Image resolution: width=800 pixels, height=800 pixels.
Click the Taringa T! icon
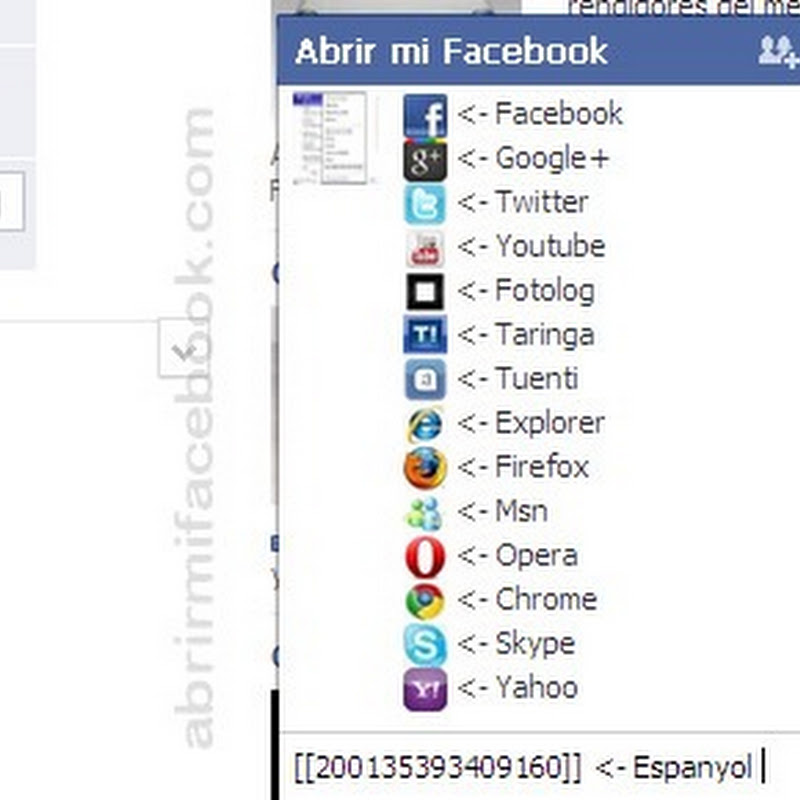(425, 335)
